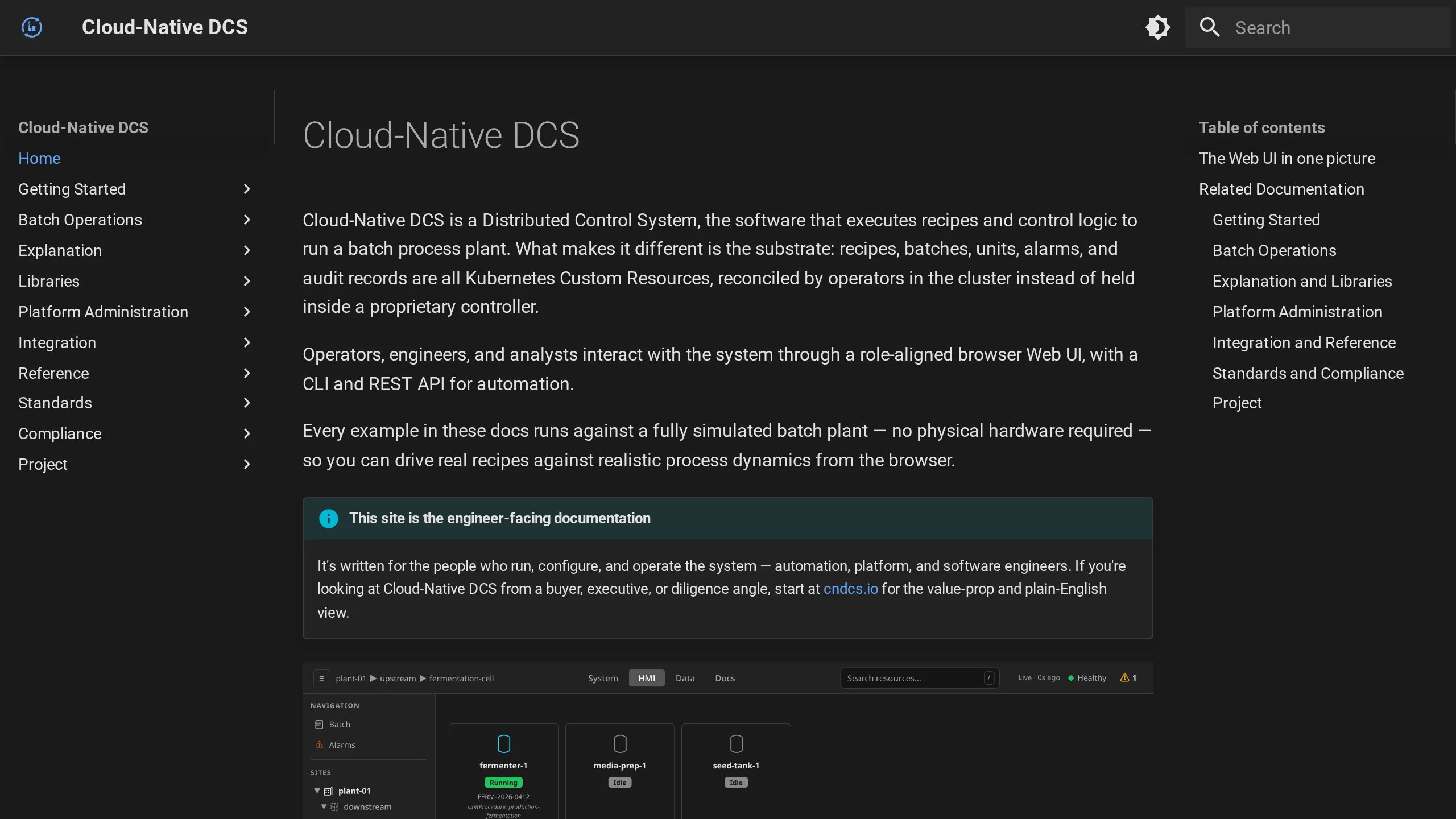Click the Running status badge on fermenter-1
1456x819 pixels.
click(503, 783)
